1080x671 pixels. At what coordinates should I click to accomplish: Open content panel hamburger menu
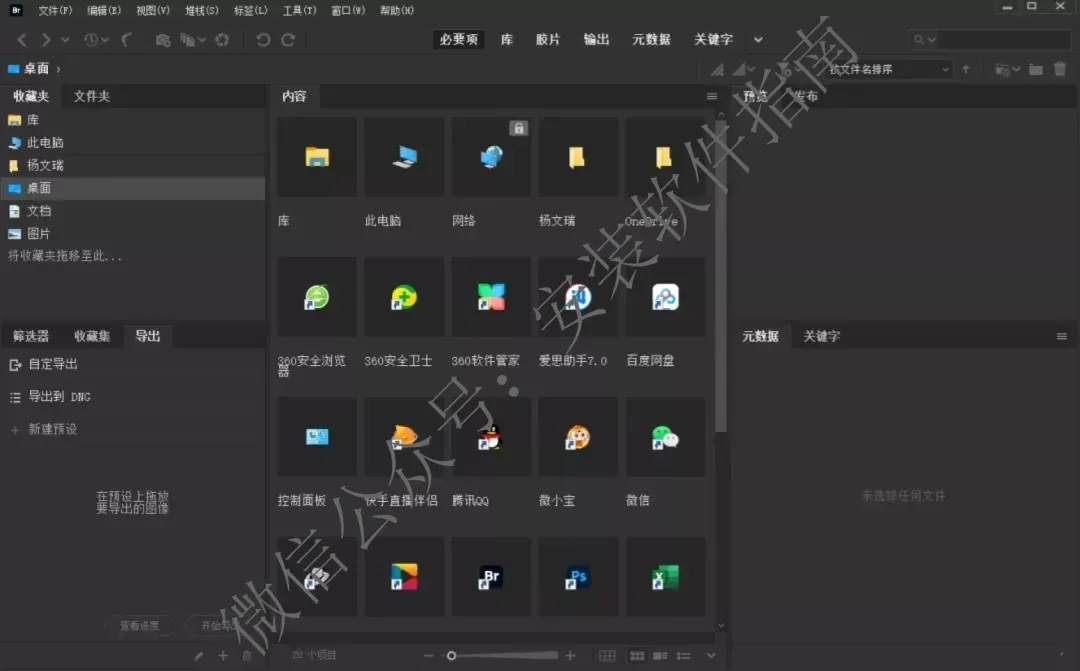click(712, 96)
